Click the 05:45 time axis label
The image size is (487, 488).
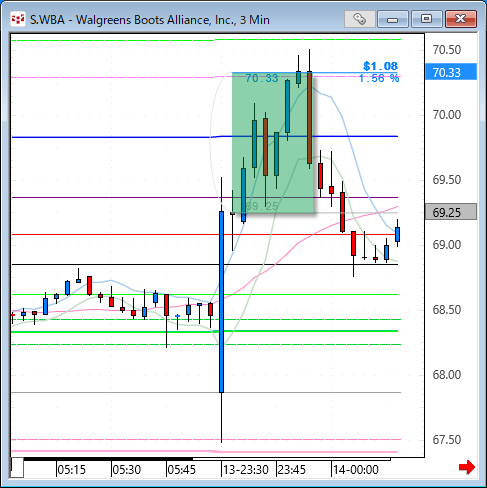pos(181,470)
